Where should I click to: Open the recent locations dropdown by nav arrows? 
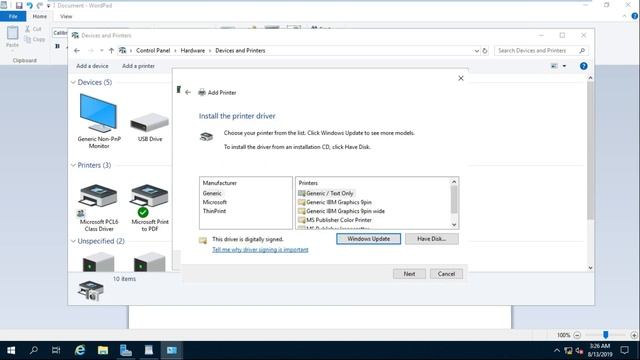101,51
